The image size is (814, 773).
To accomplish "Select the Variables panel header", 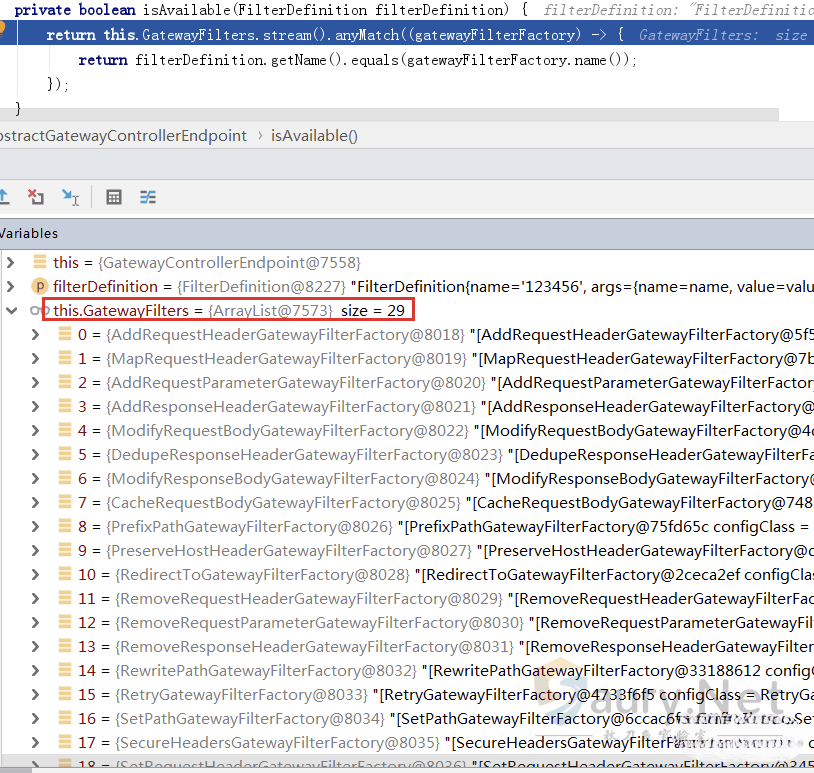I will coord(29,233).
